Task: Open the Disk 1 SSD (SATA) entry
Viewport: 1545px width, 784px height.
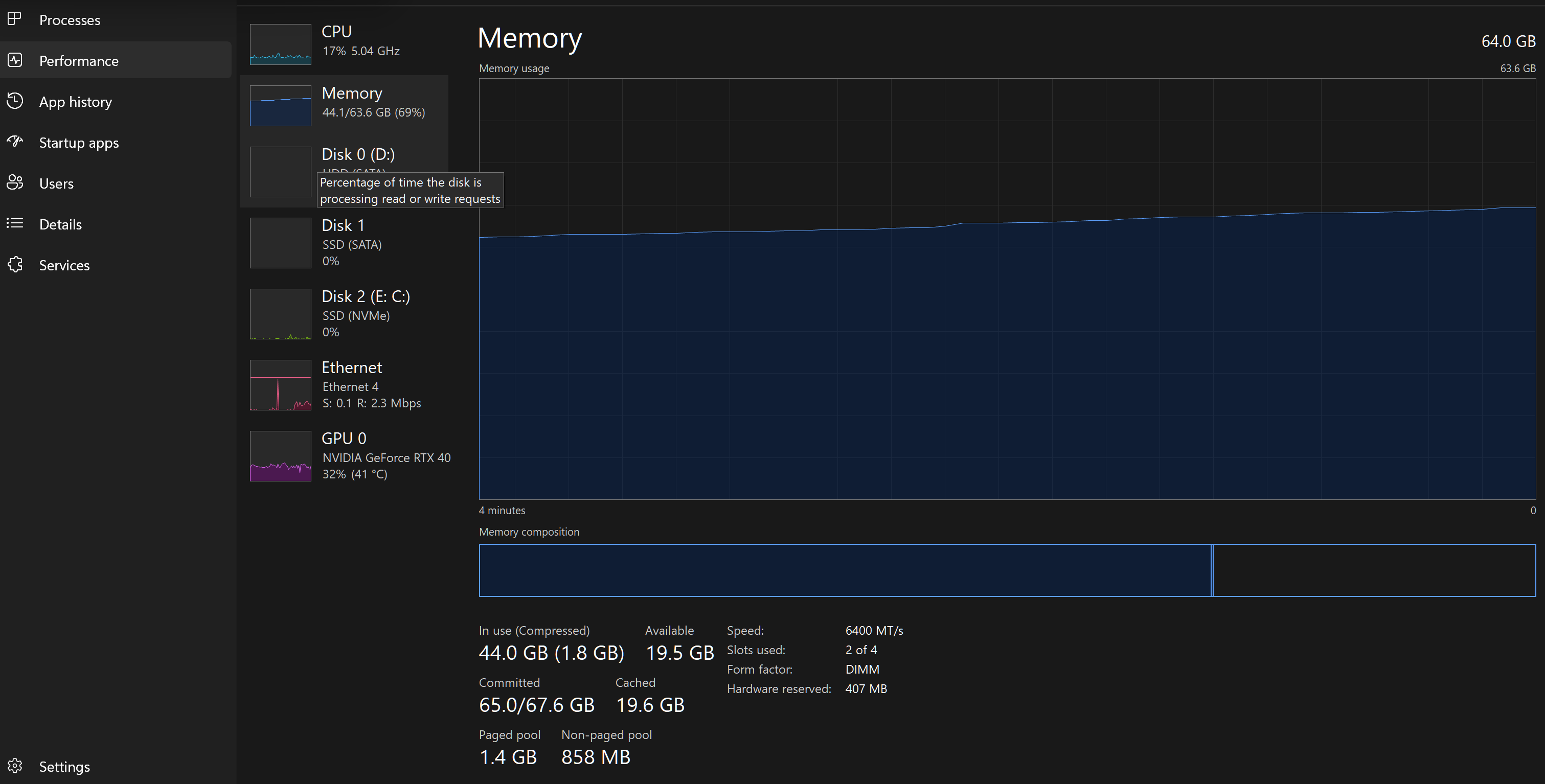Action: [351, 243]
